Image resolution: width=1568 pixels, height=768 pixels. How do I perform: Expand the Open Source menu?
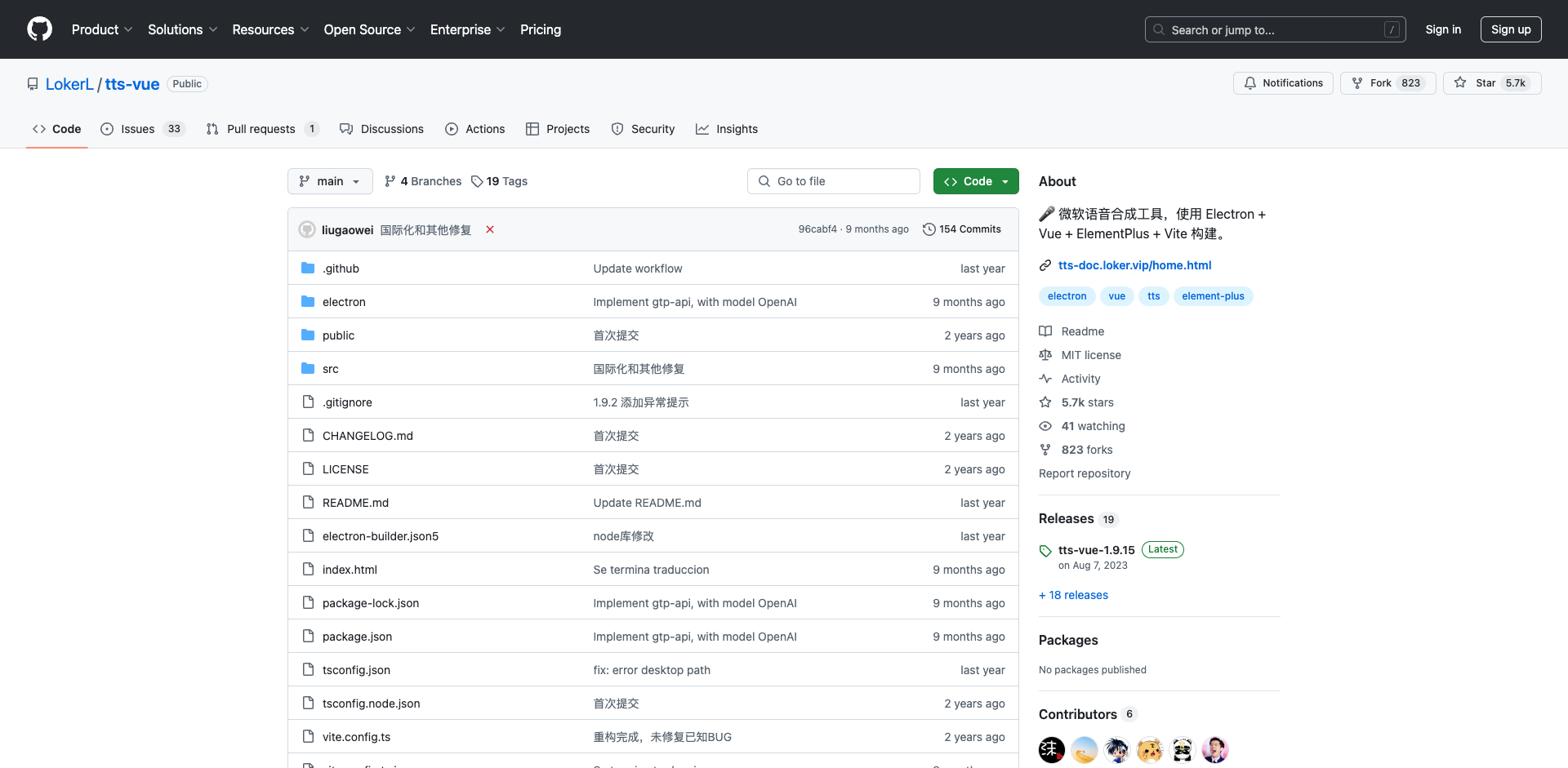point(369,29)
